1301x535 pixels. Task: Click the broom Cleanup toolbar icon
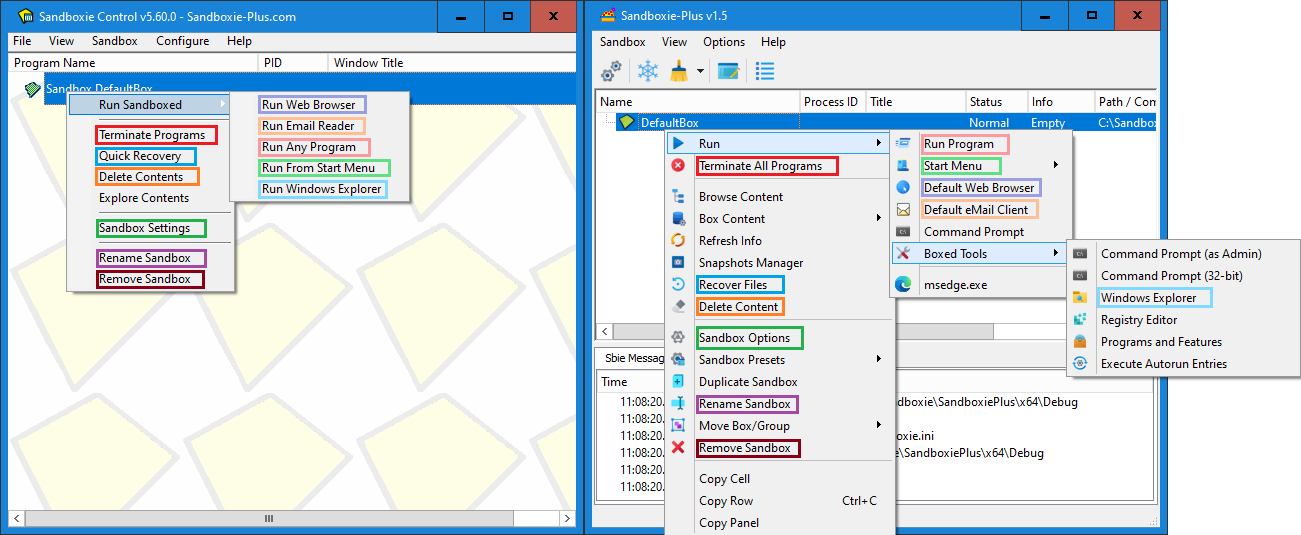click(x=679, y=71)
